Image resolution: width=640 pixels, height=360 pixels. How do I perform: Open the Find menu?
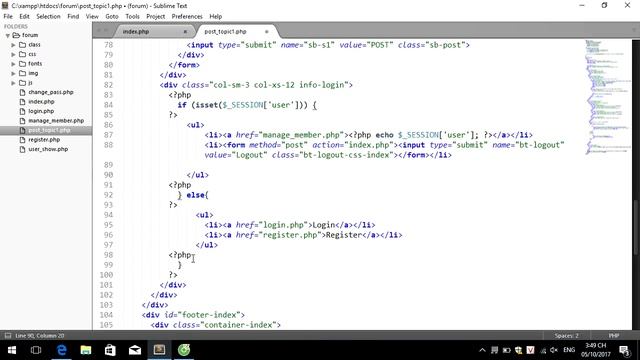(x=73, y=16)
